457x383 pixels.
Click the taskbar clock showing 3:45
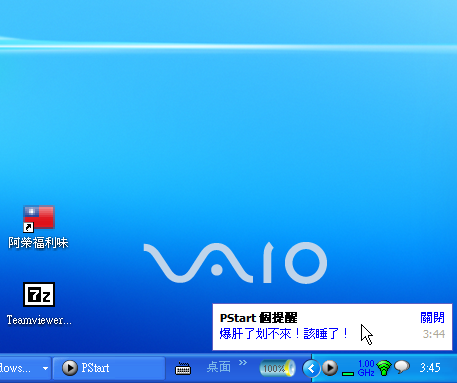click(x=430, y=368)
